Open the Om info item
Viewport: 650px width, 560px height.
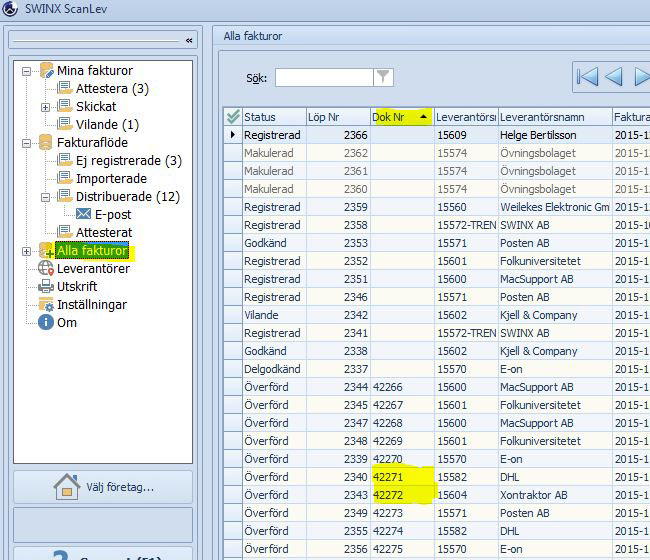[x=67, y=322]
